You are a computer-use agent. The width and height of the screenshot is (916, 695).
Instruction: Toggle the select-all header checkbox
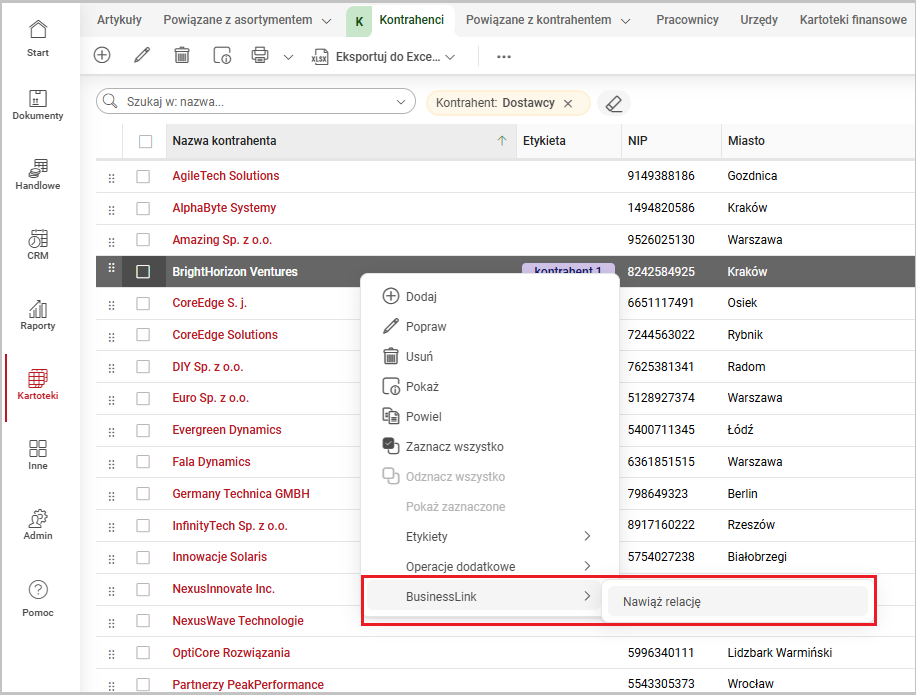pos(145,141)
